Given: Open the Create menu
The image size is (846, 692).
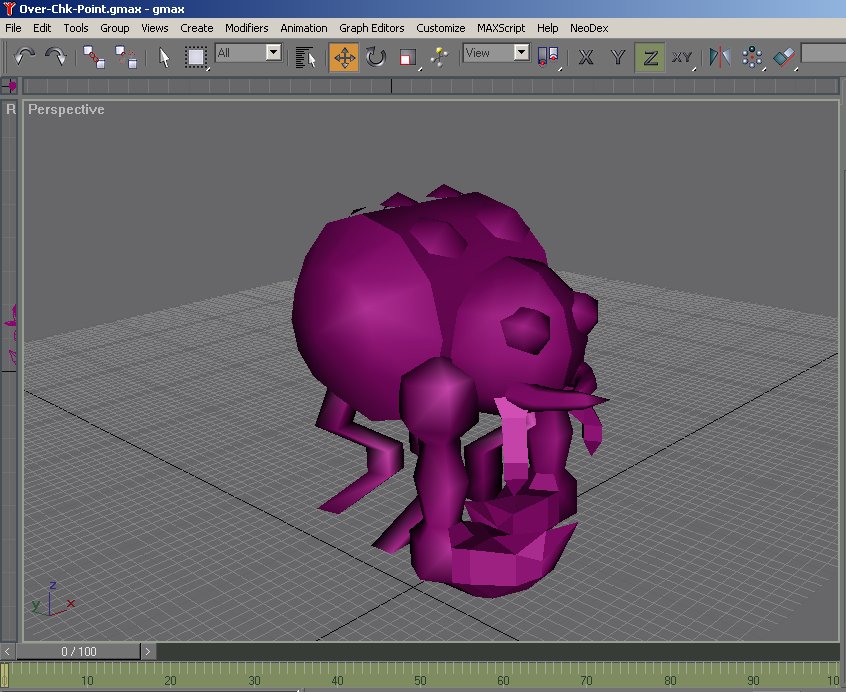Looking at the screenshot, I should pos(196,28).
